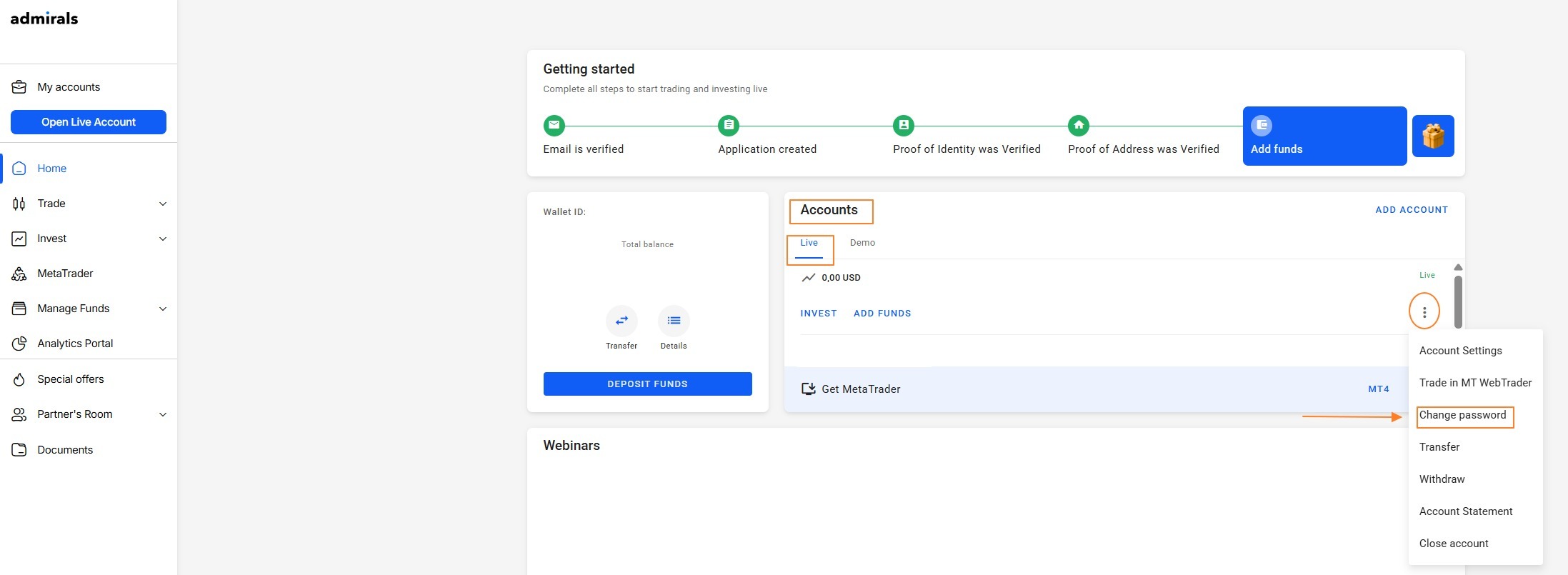
Task: Click the green Live status label
Action: 1427,275
